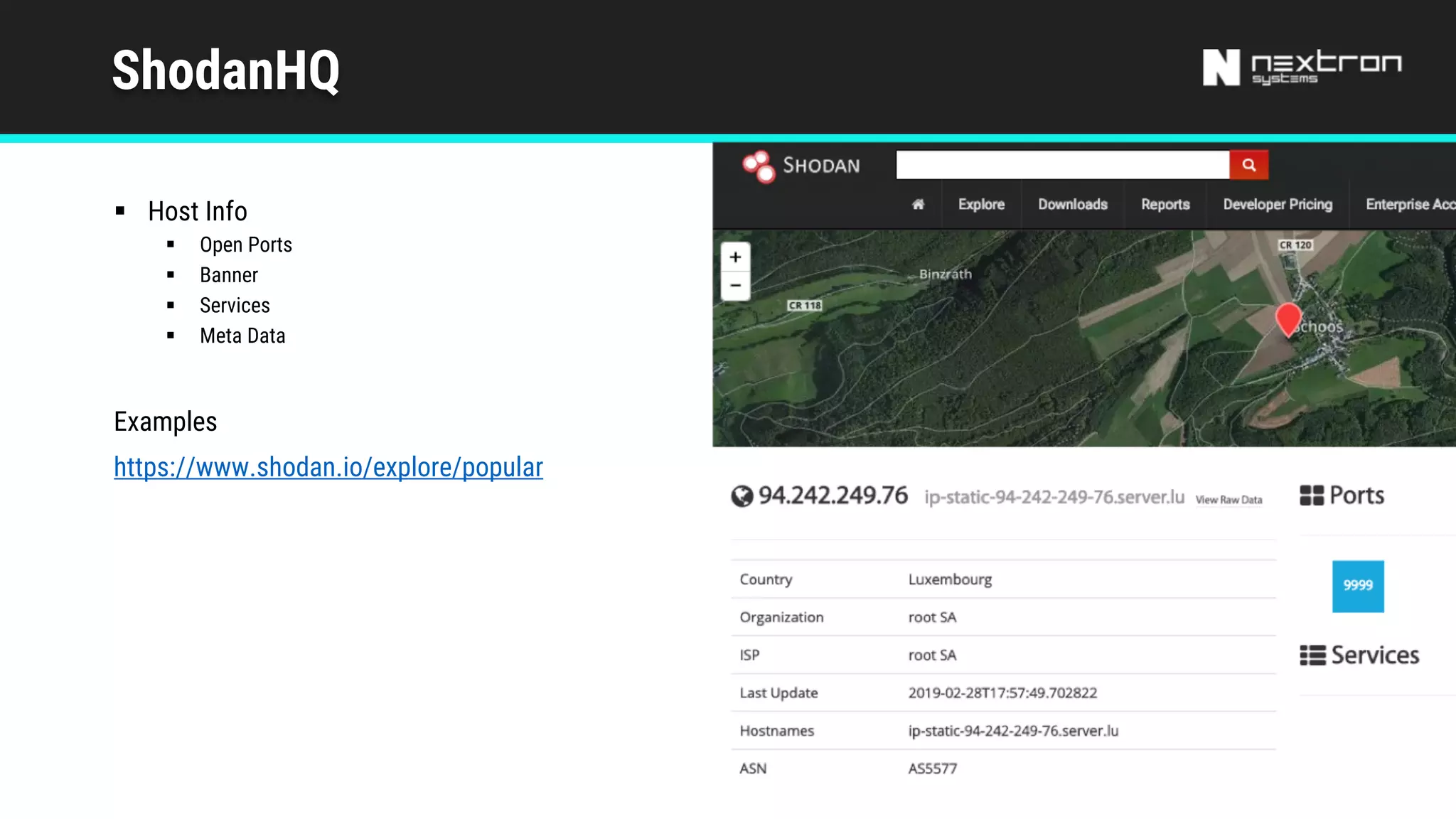The height and width of the screenshot is (819, 1456).
Task: Click the Services heading
Action: point(1375,655)
